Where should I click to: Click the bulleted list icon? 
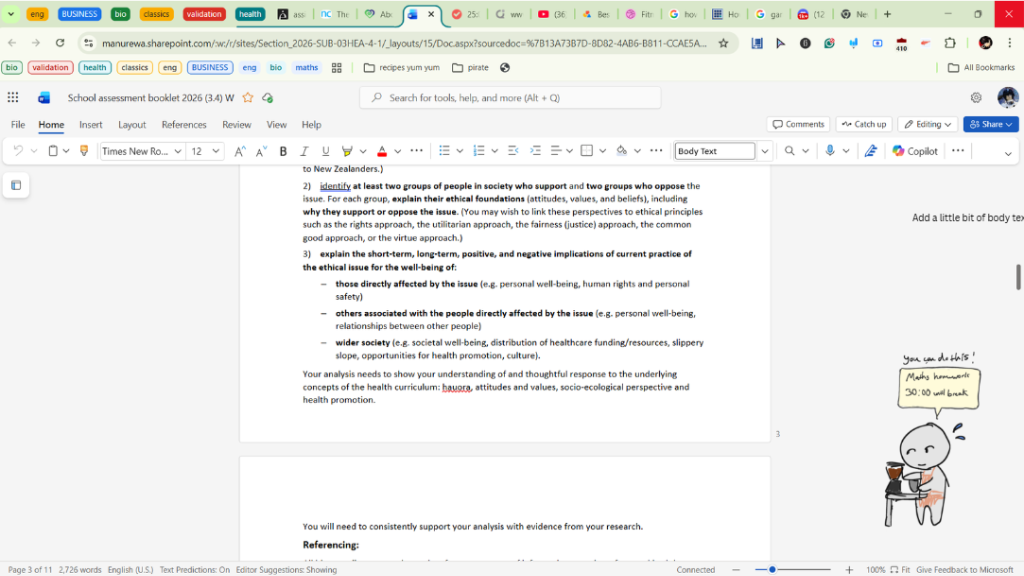pyautogui.click(x=444, y=151)
